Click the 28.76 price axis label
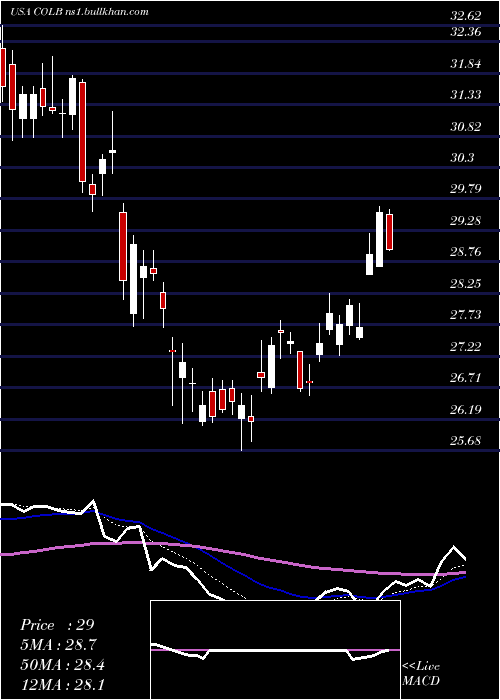The image size is (500, 700). tap(466, 252)
